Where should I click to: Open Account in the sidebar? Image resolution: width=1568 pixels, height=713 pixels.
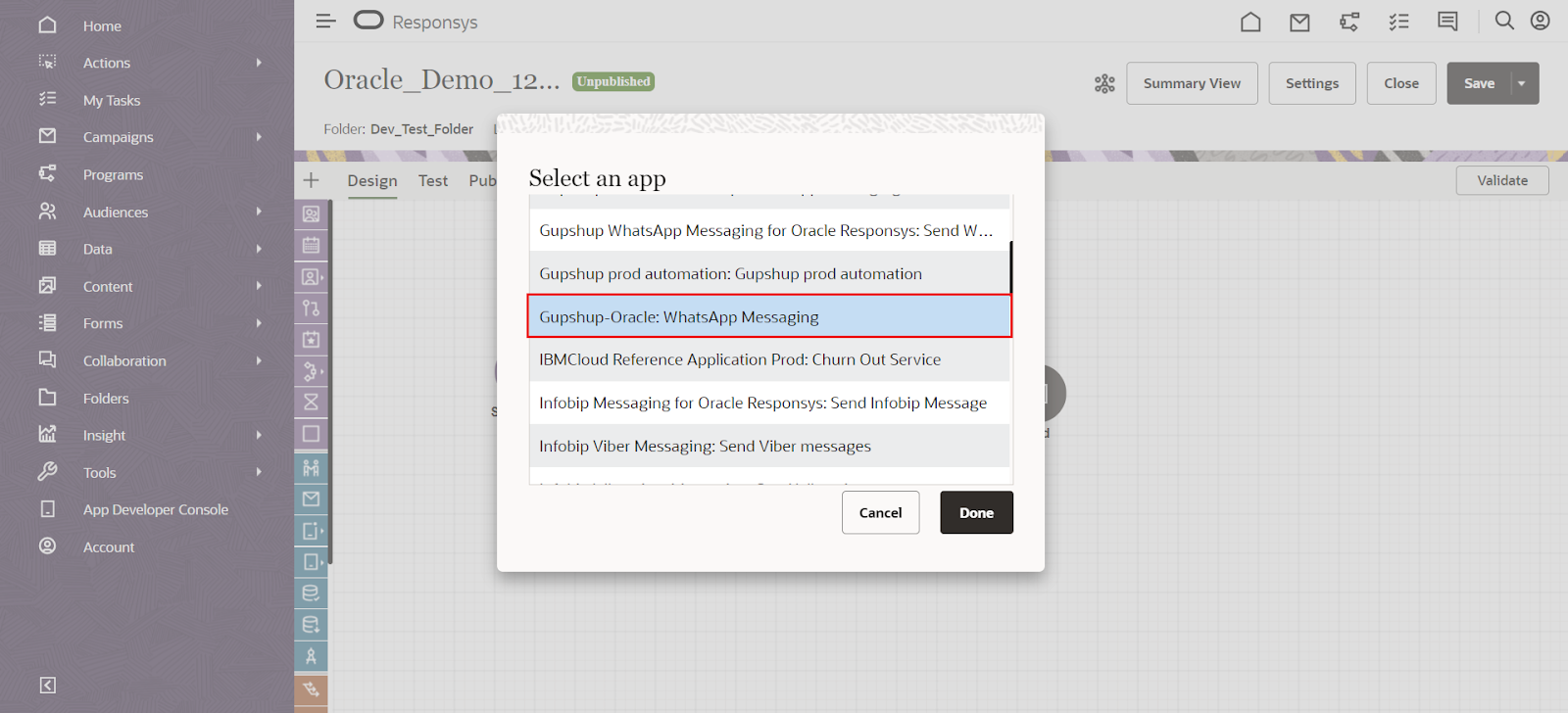tap(109, 547)
